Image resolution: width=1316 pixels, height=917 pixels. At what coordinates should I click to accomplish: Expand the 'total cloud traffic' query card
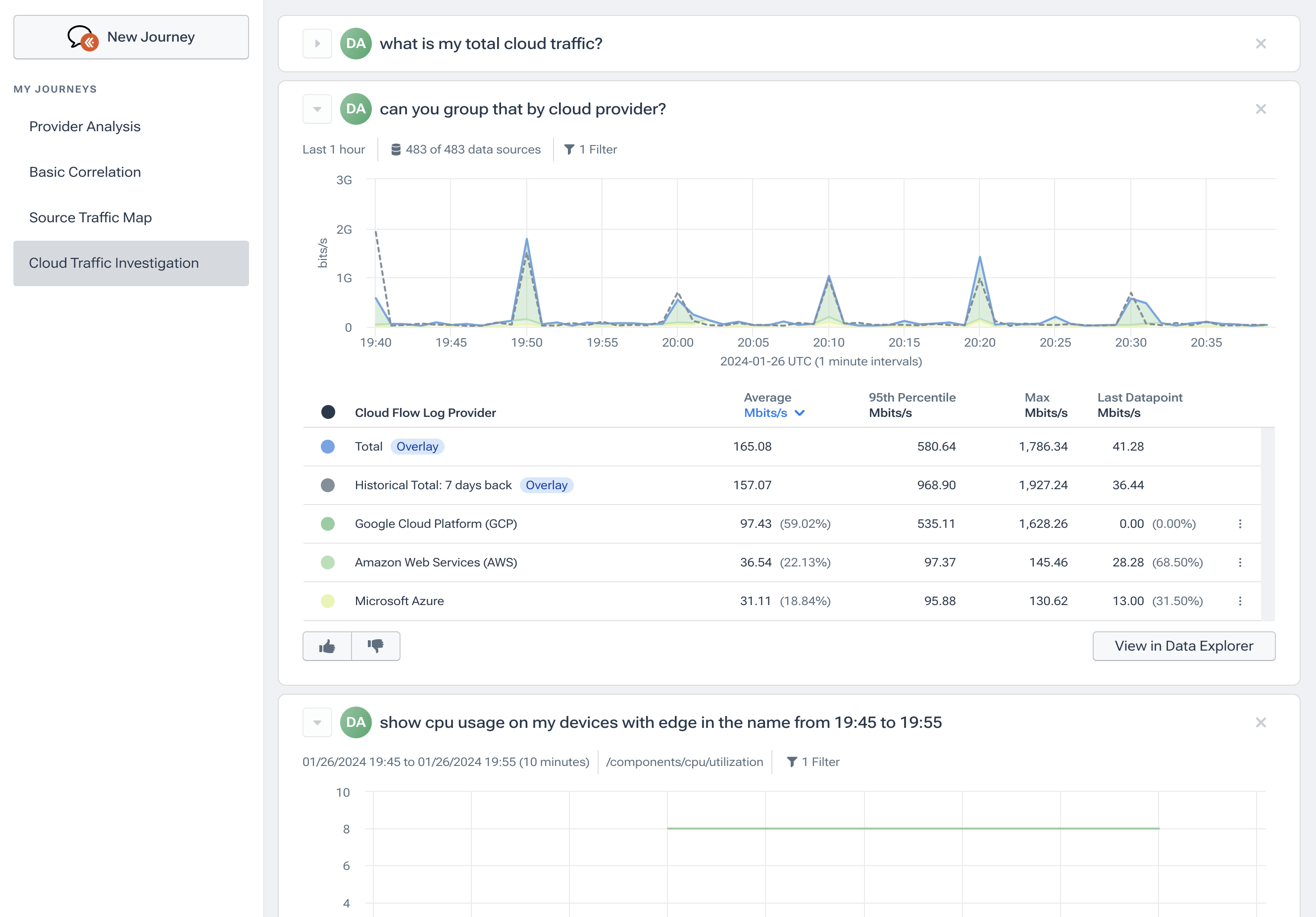click(x=317, y=44)
